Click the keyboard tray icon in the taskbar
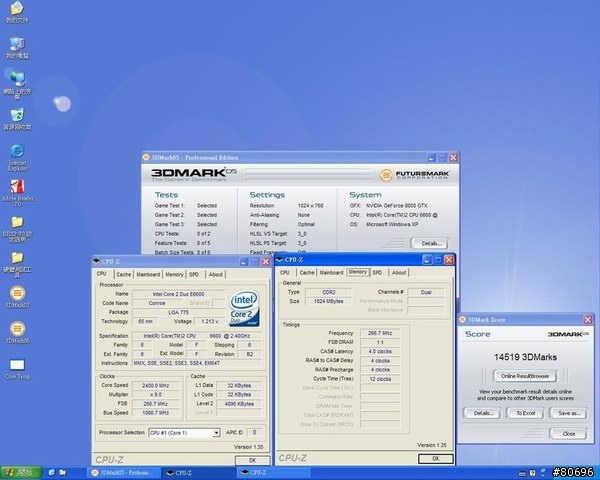Screen dimensions: 600x480 [x=522, y=473]
